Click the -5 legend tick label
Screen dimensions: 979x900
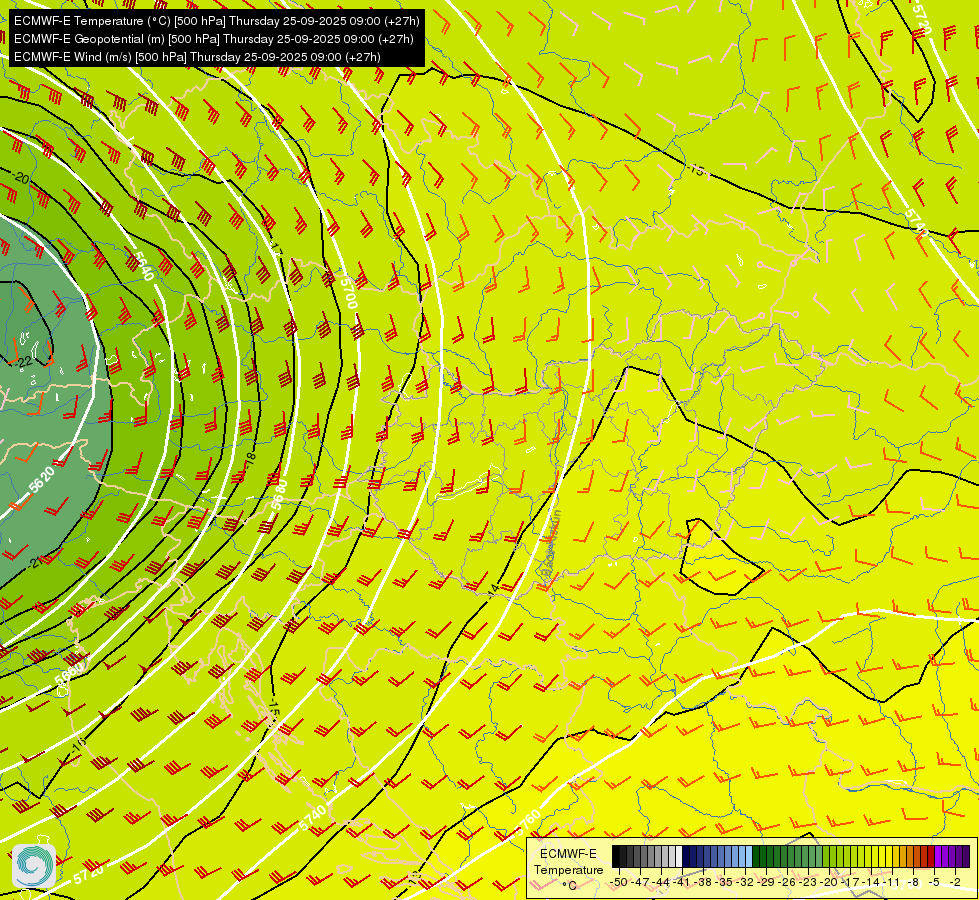point(933,882)
